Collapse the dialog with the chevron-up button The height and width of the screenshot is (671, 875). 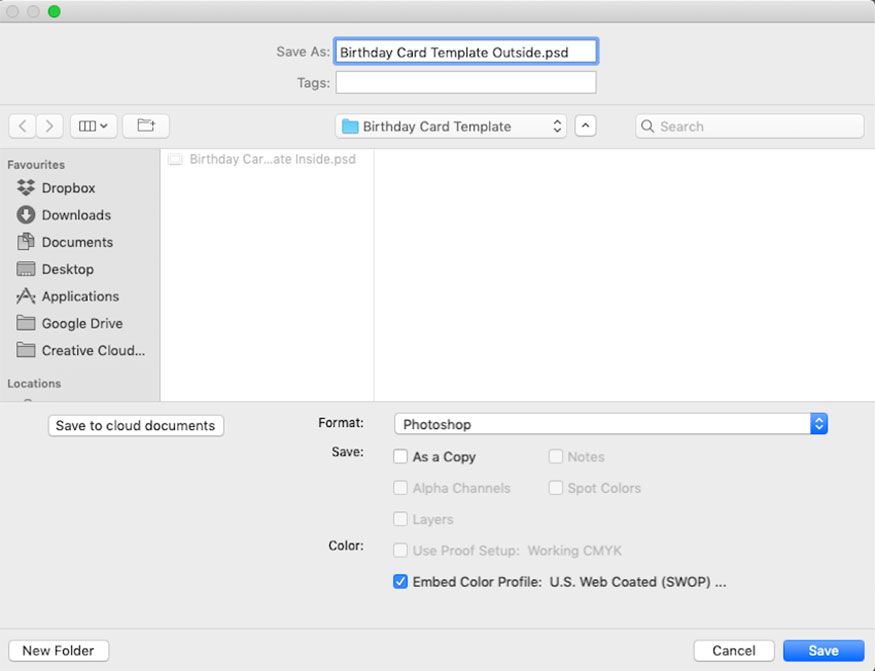585,126
